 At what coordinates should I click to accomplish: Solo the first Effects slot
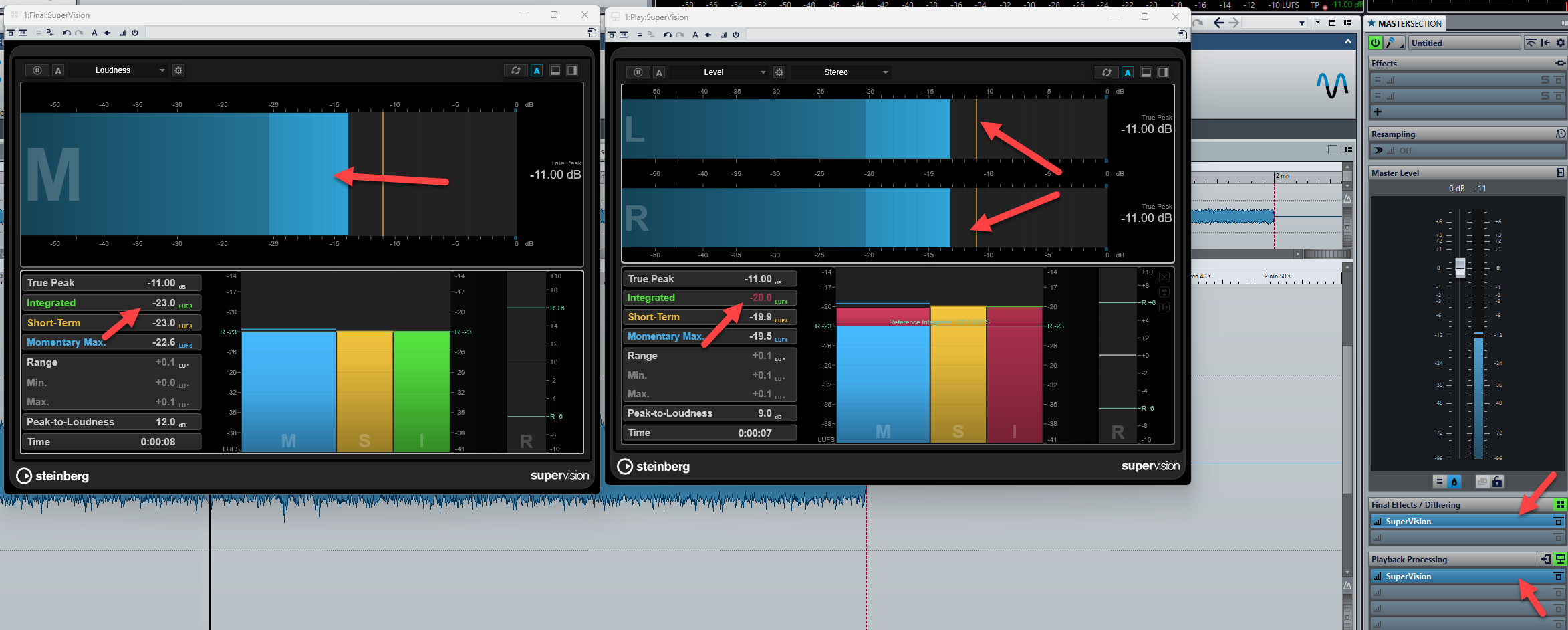point(1545,80)
